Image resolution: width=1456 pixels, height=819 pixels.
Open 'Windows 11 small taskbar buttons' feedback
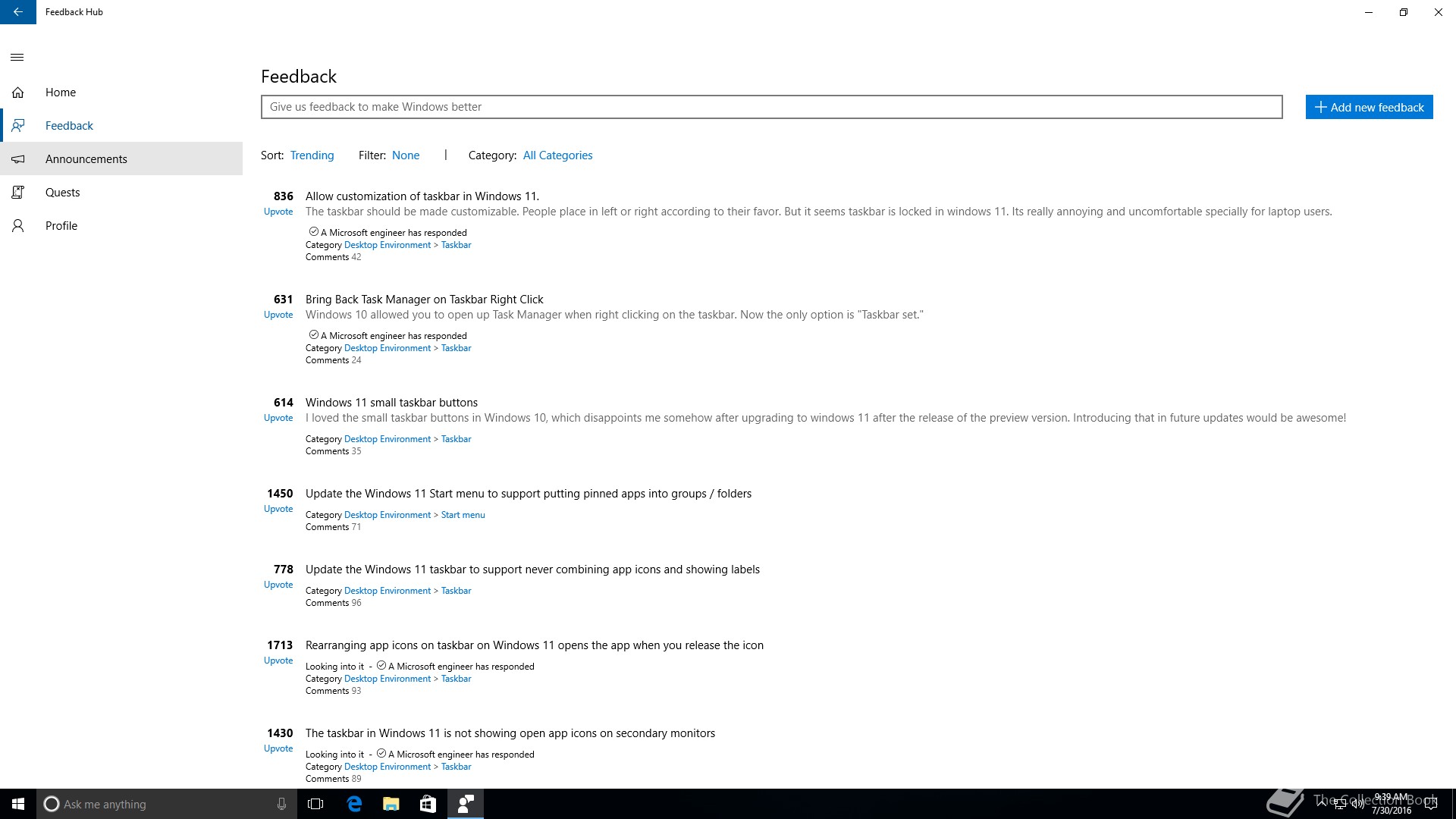[x=391, y=403]
